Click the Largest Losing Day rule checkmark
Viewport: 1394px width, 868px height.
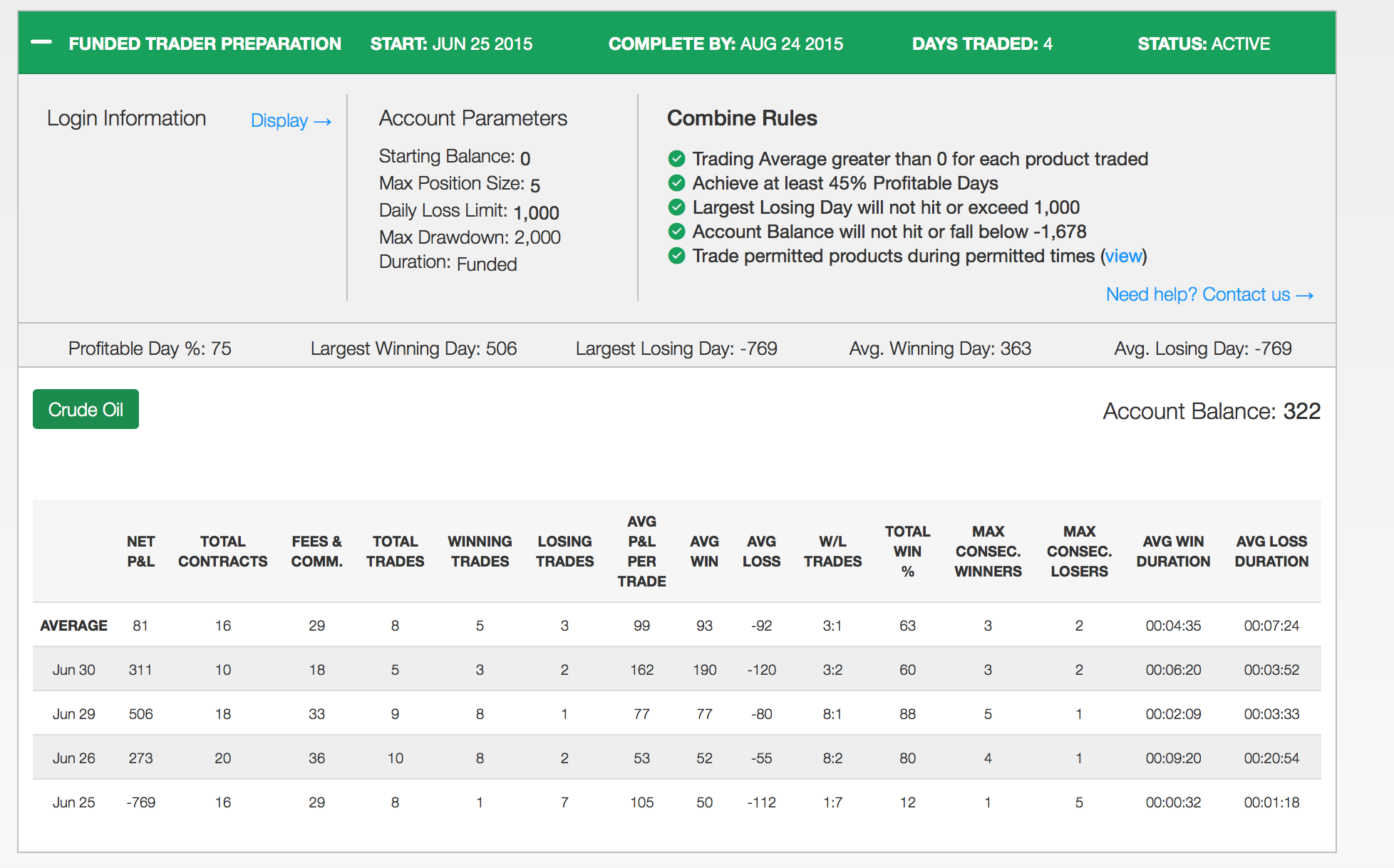click(676, 207)
